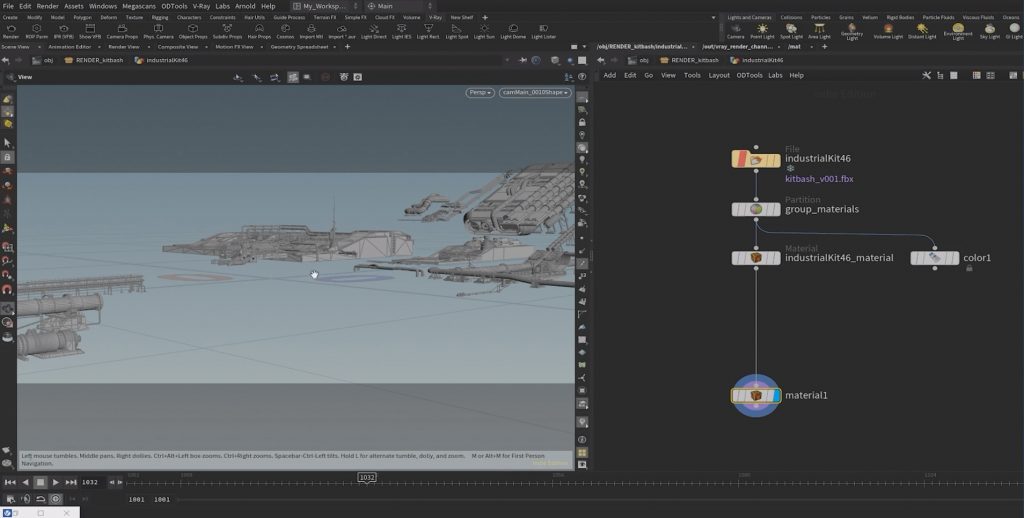
Task: Add a Sky Light from the shelf
Action: click(990, 29)
